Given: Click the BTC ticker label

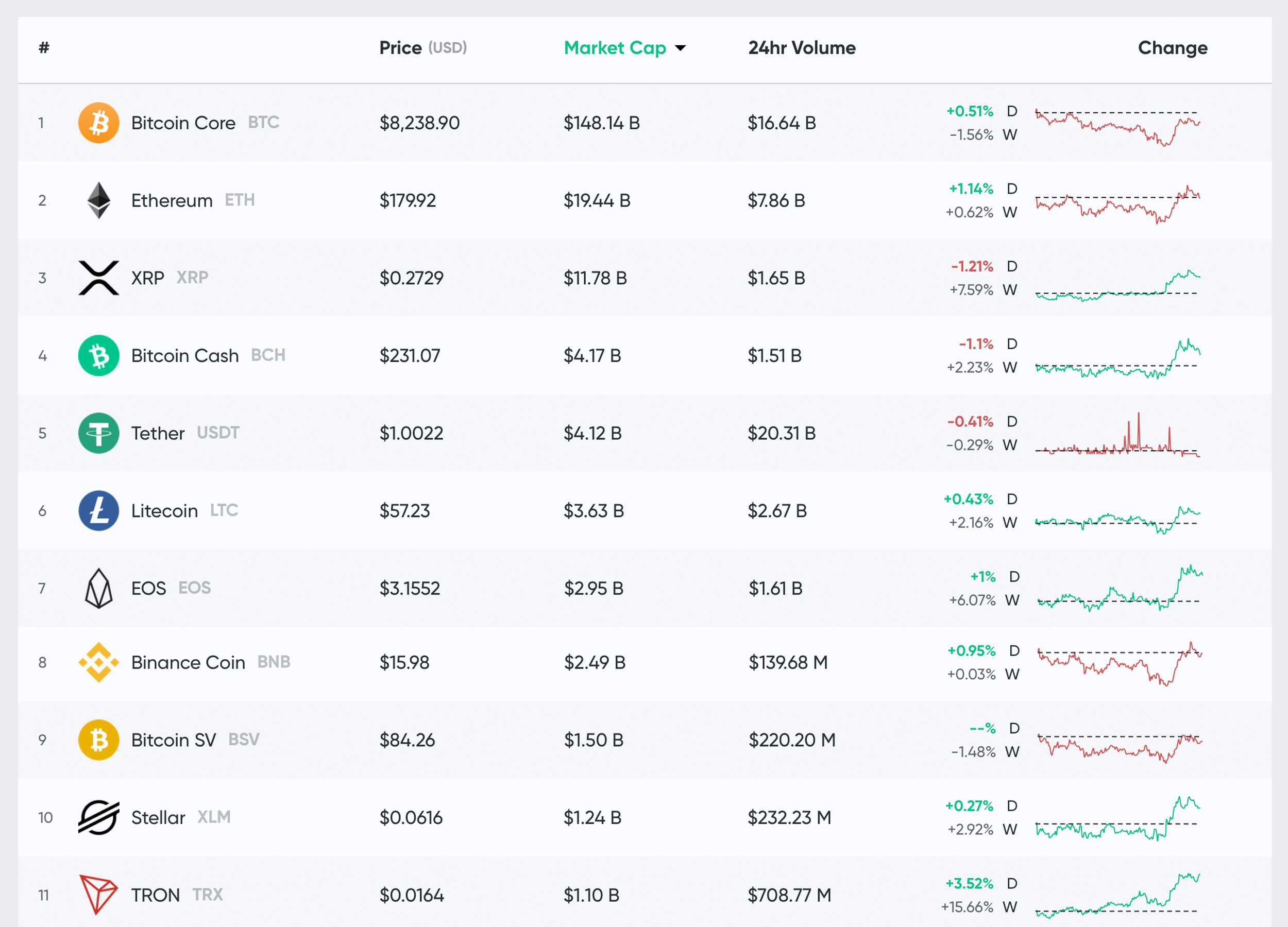Looking at the screenshot, I should [x=263, y=122].
